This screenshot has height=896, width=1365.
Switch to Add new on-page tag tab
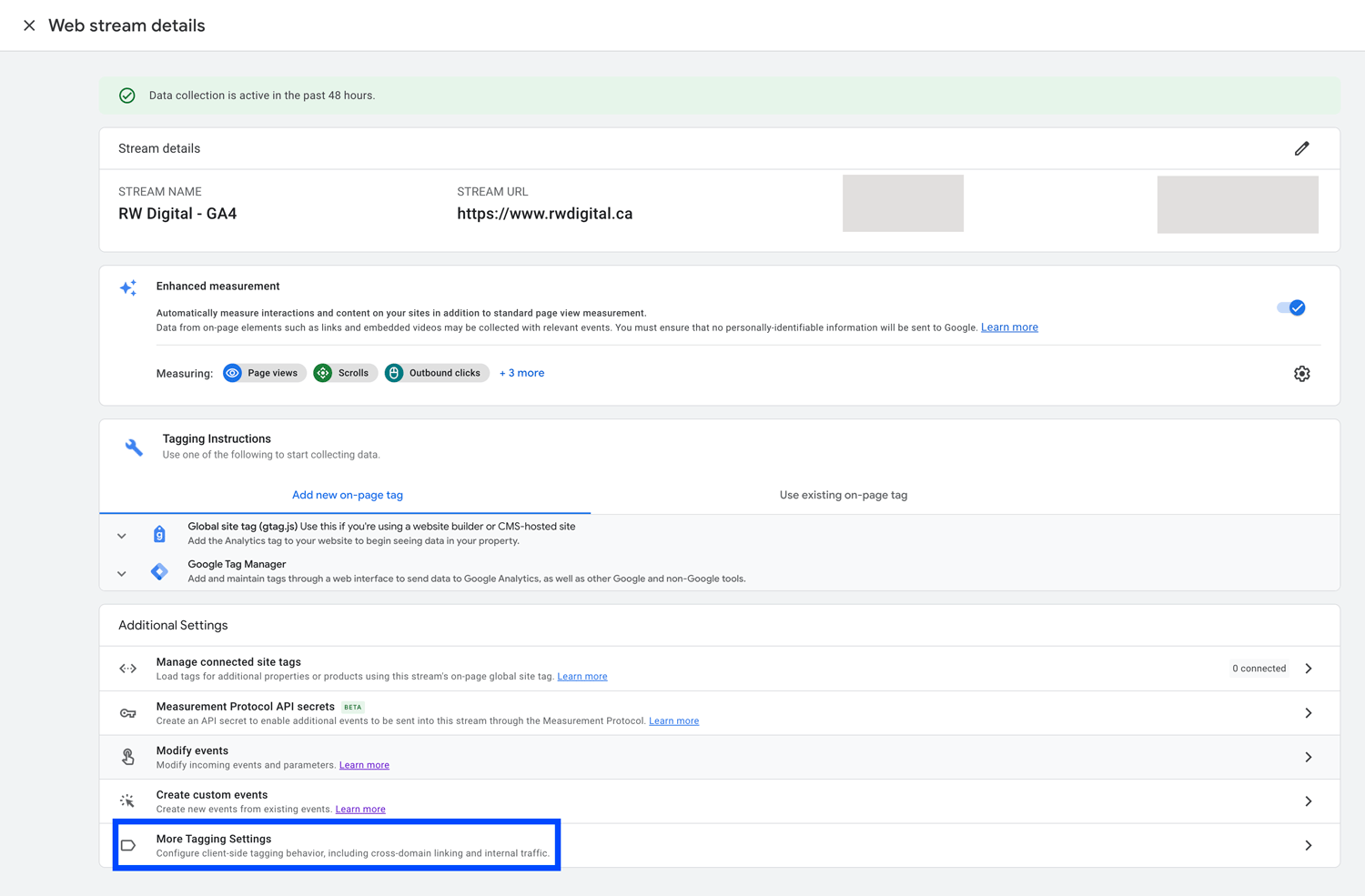coord(347,495)
